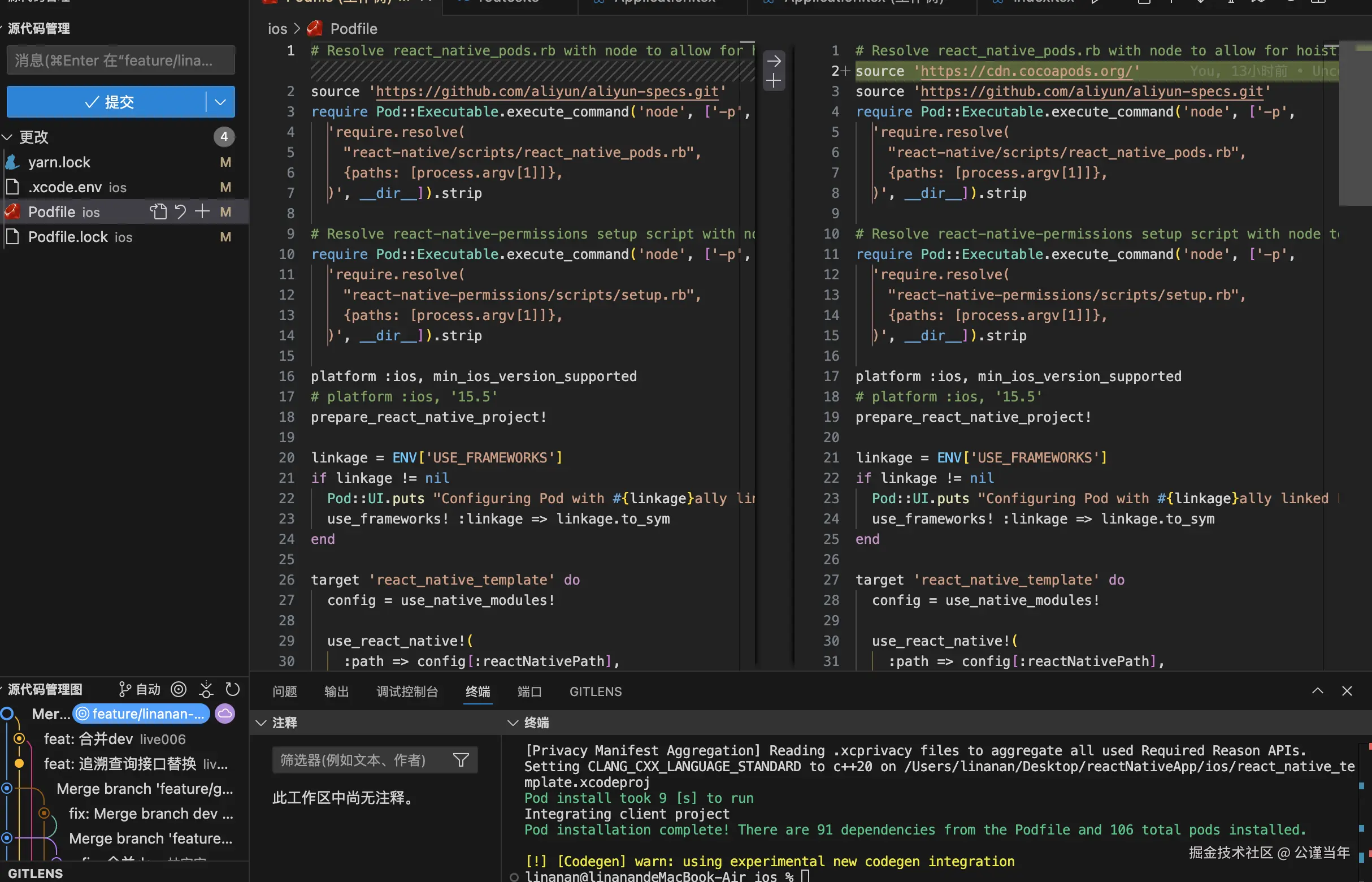Click the stage-change plus in diff gutter
1372x882 pixels.
[x=773, y=81]
